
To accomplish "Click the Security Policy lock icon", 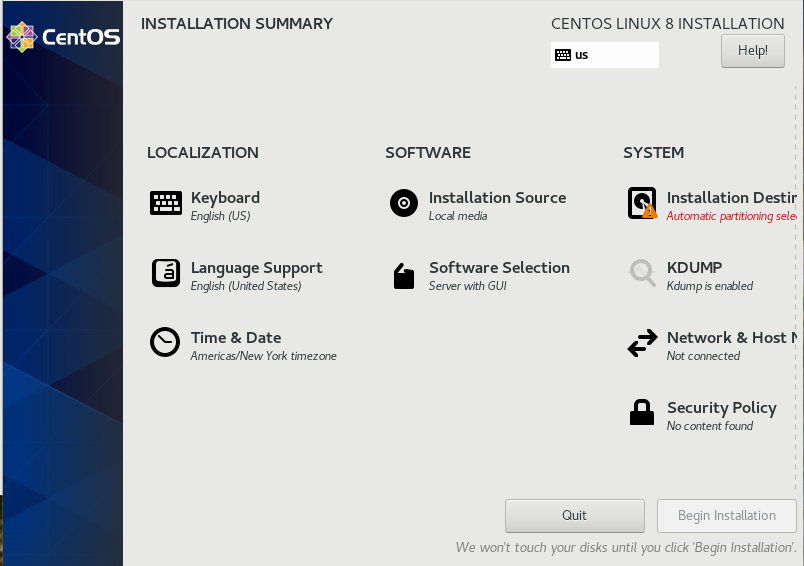I will tap(642, 412).
